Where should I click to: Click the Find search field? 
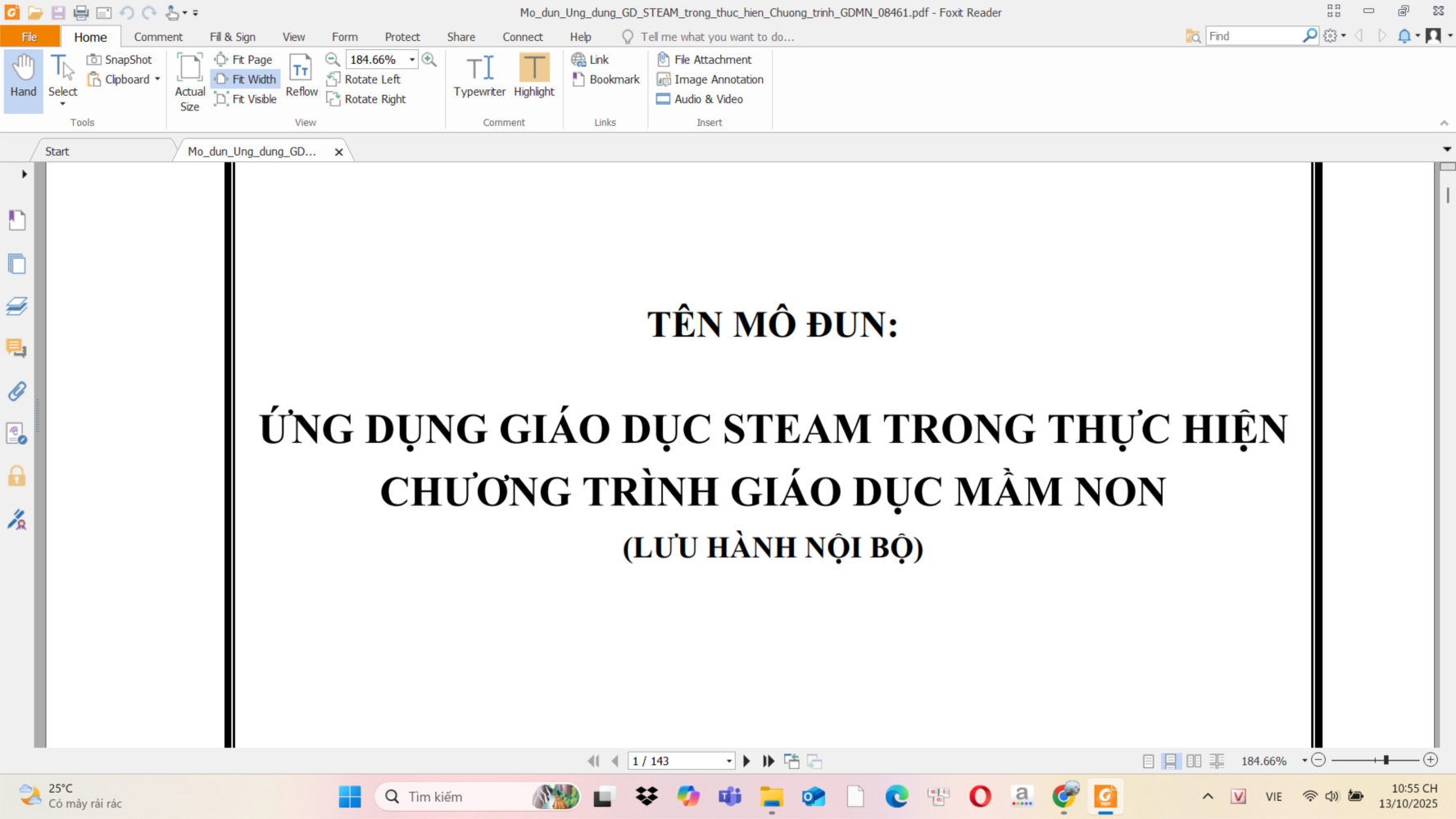[x=1253, y=36]
